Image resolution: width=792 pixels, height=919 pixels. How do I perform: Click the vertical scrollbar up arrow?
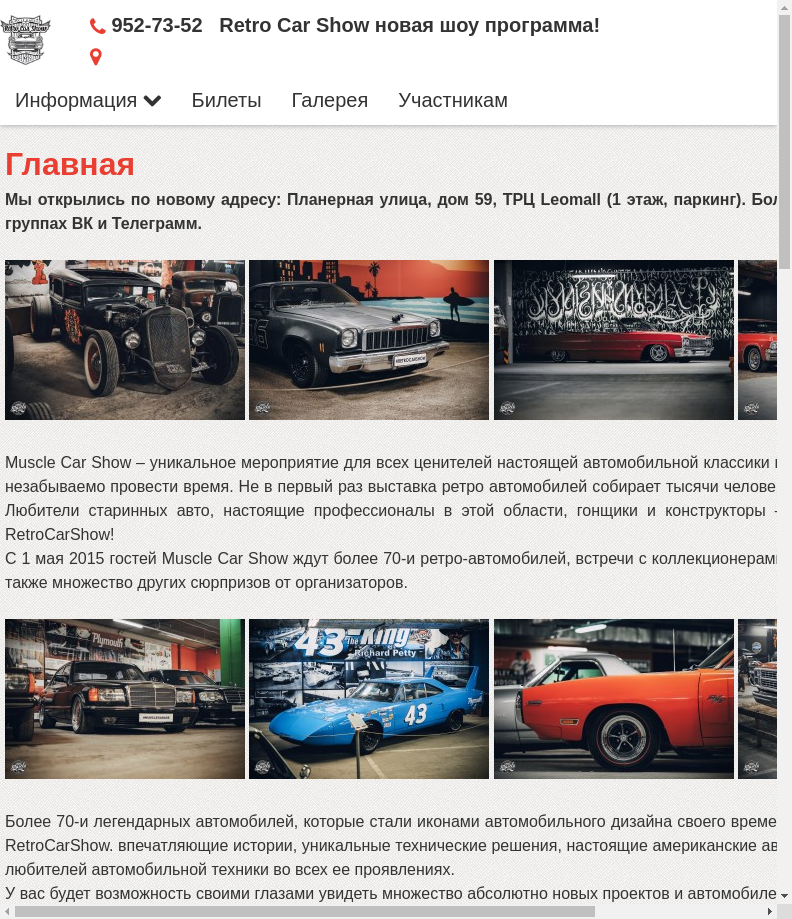(x=784, y=7)
